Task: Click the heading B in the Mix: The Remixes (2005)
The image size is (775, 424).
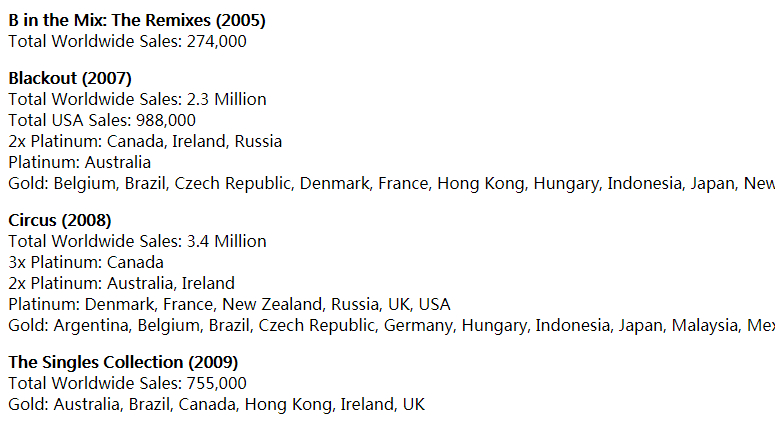Action: point(137,20)
